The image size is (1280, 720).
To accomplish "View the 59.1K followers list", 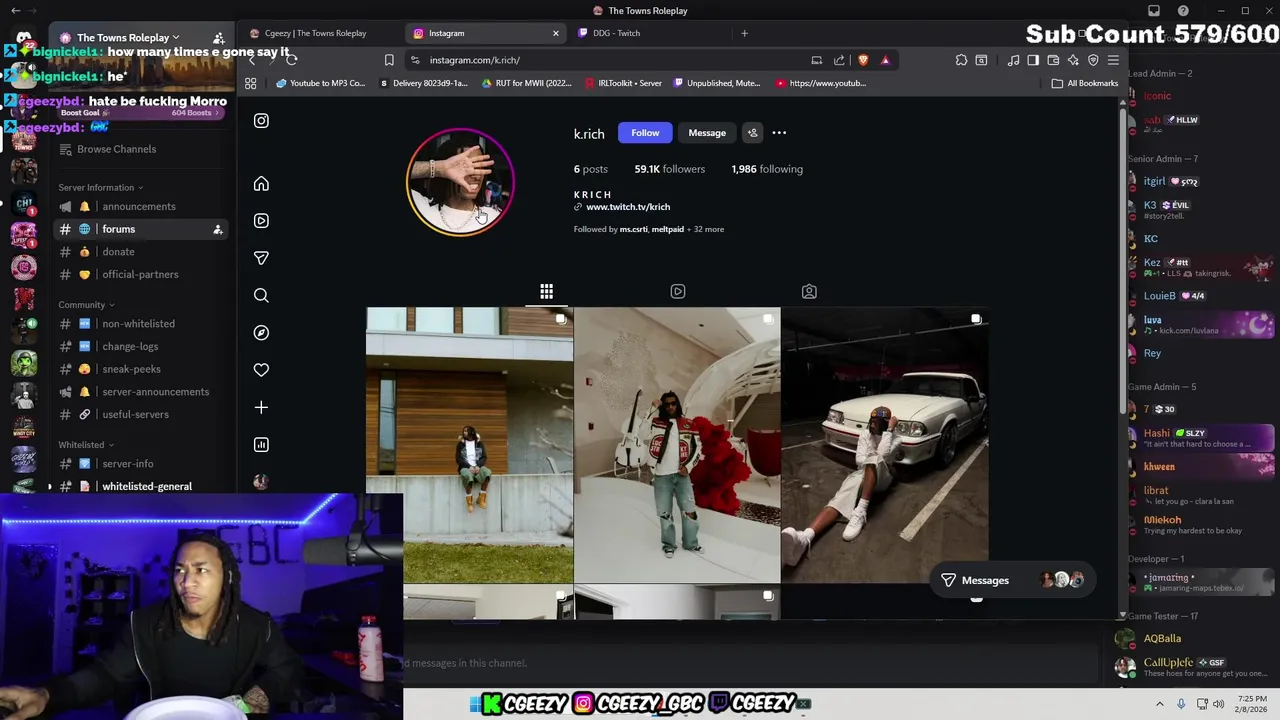I will coord(670,169).
